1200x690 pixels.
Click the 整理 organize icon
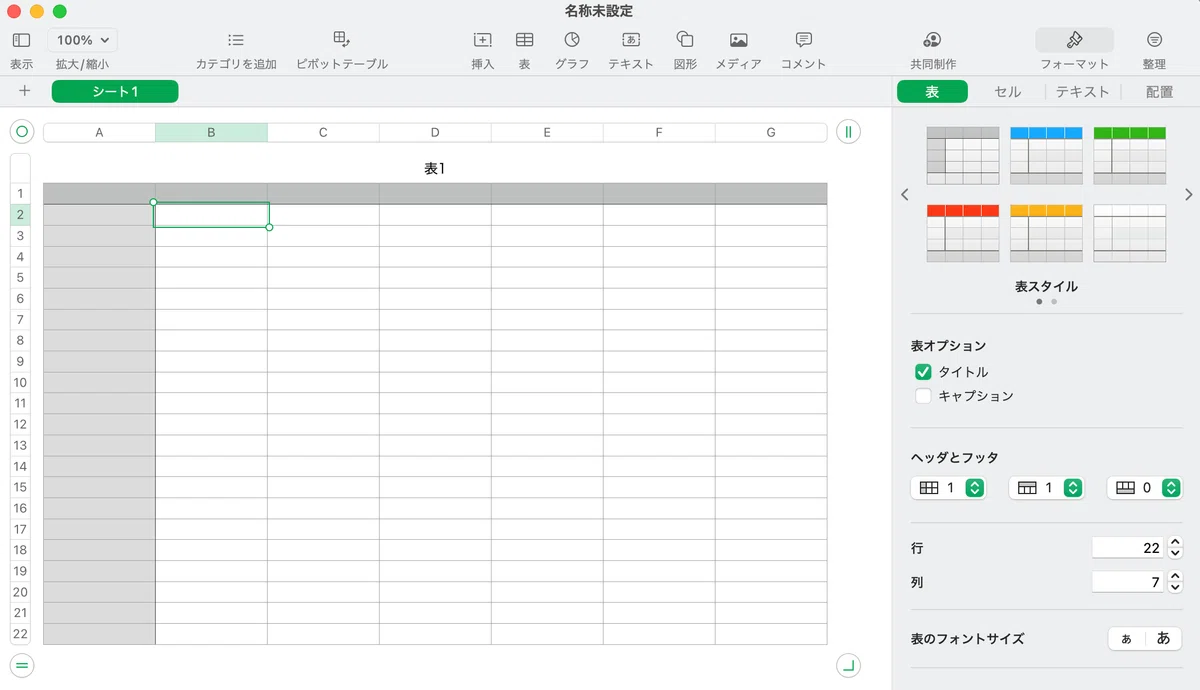(x=1154, y=40)
